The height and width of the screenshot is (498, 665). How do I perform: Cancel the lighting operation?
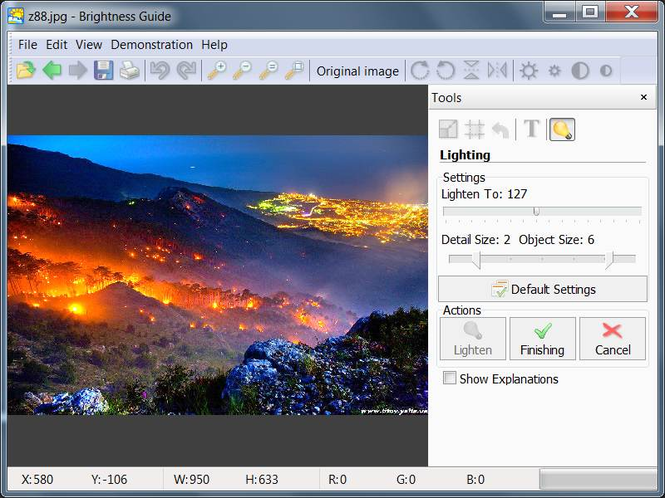(612, 339)
